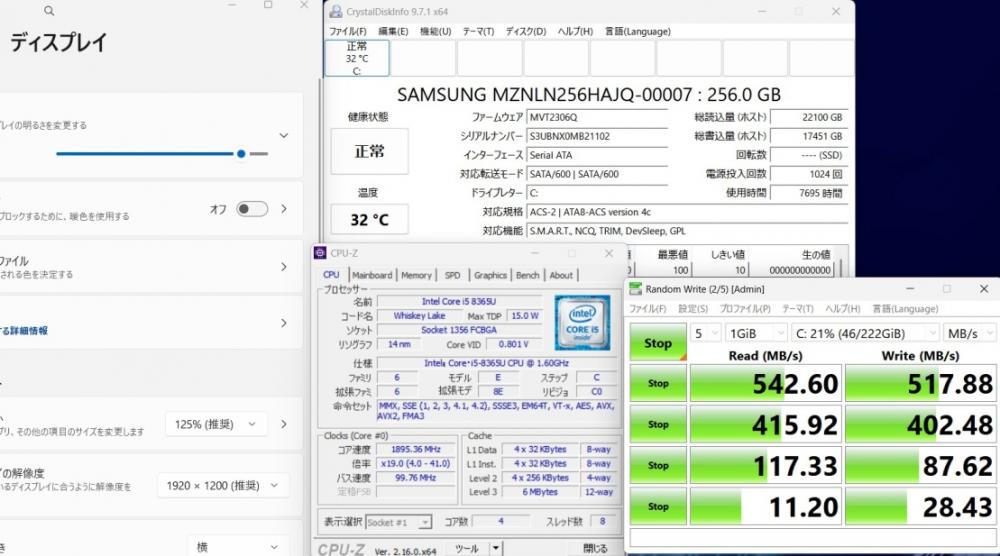
Task: Click the 1895.36 MHz core speed value
Action: click(416, 450)
